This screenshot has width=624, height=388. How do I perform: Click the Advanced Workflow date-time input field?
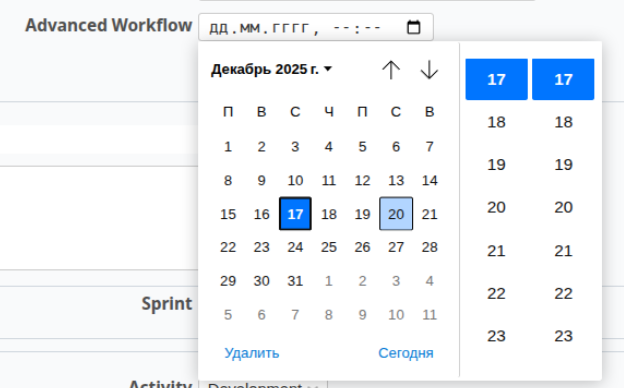316,27
